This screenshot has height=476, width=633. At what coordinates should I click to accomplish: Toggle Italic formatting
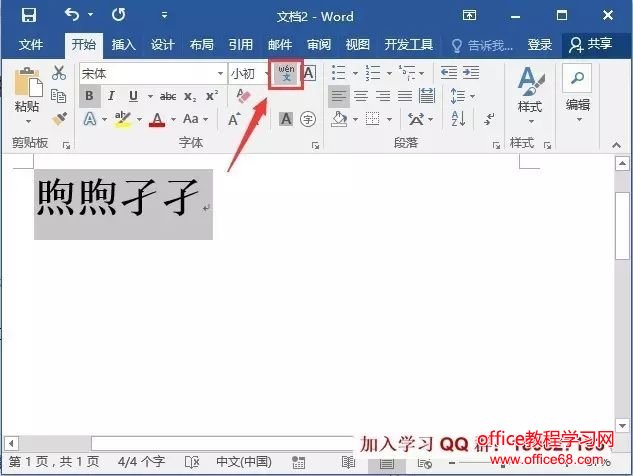111,96
